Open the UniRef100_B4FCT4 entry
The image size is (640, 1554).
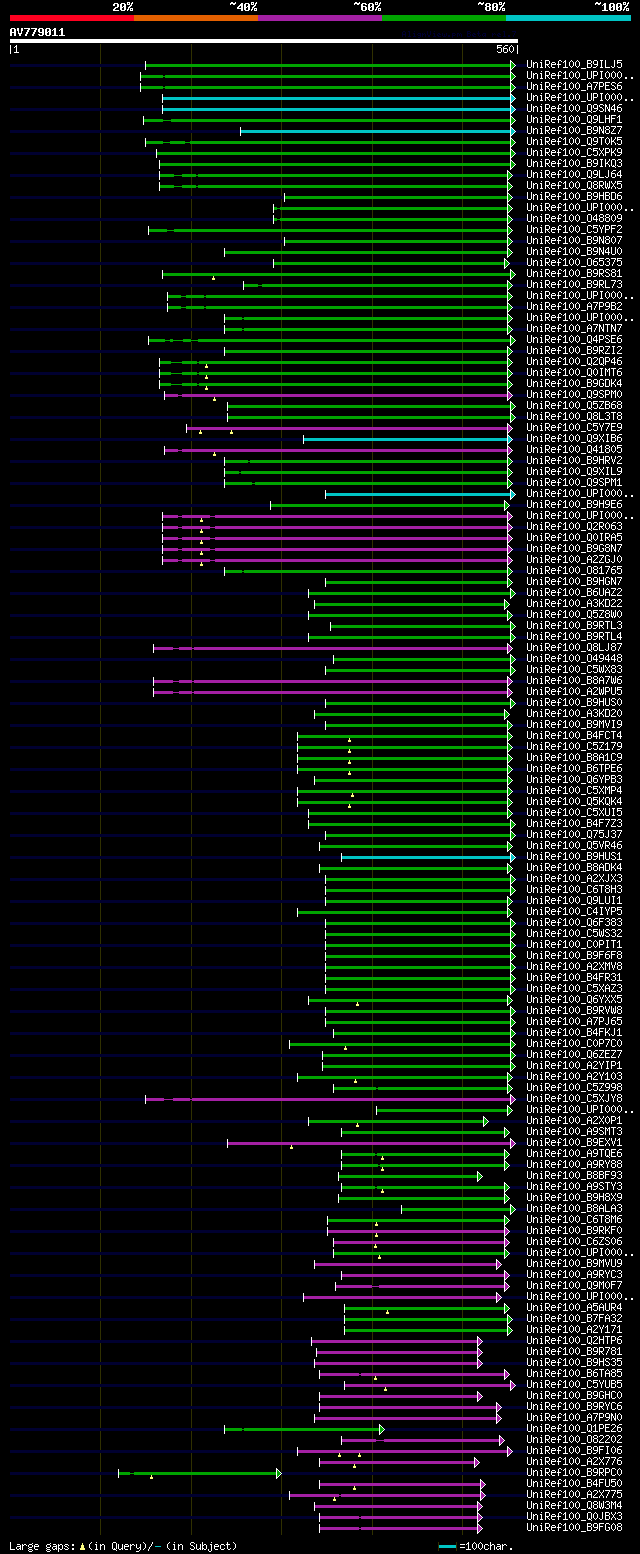pyautogui.click(x=574, y=735)
